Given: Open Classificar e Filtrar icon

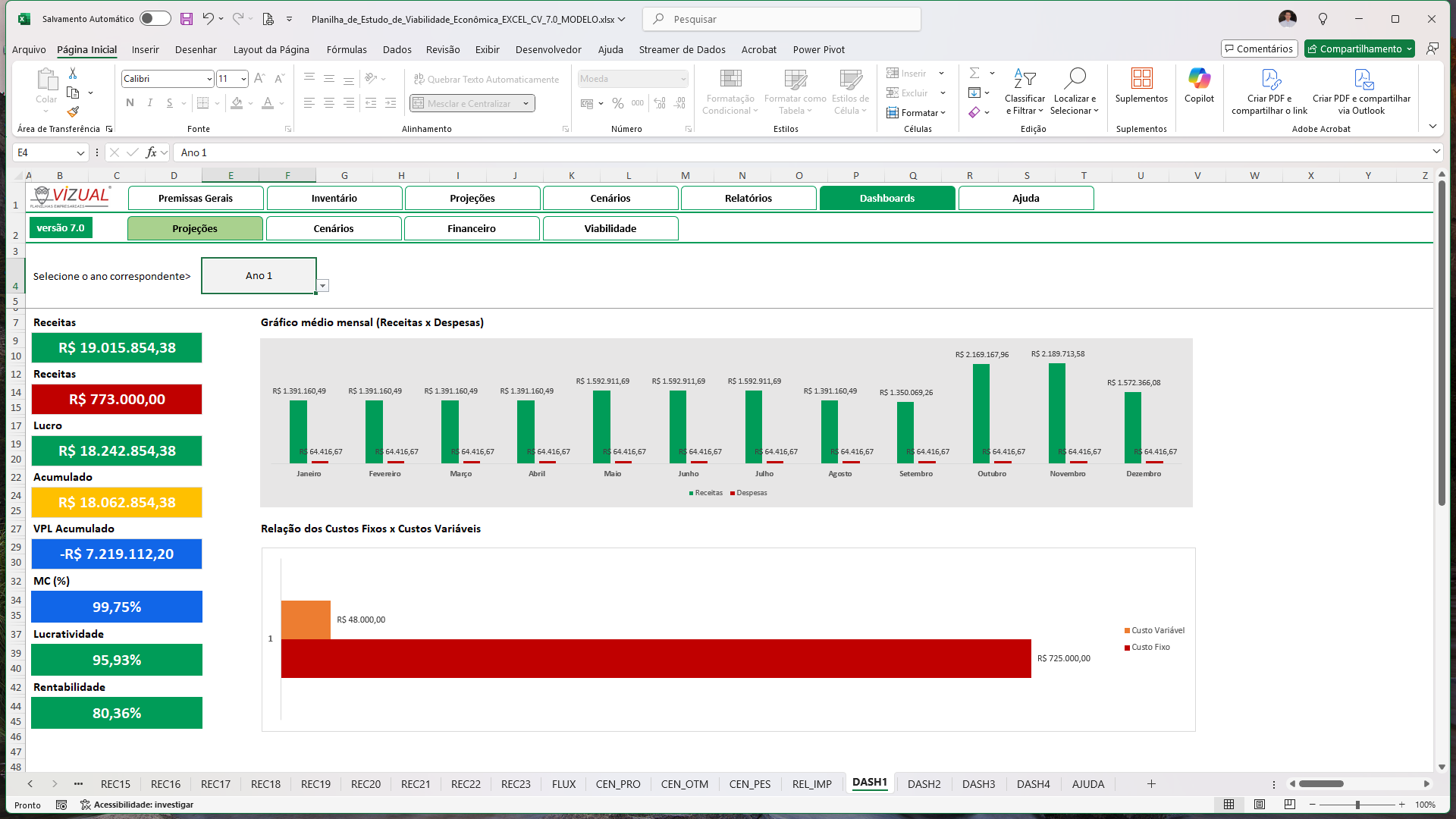Looking at the screenshot, I should [x=1025, y=92].
